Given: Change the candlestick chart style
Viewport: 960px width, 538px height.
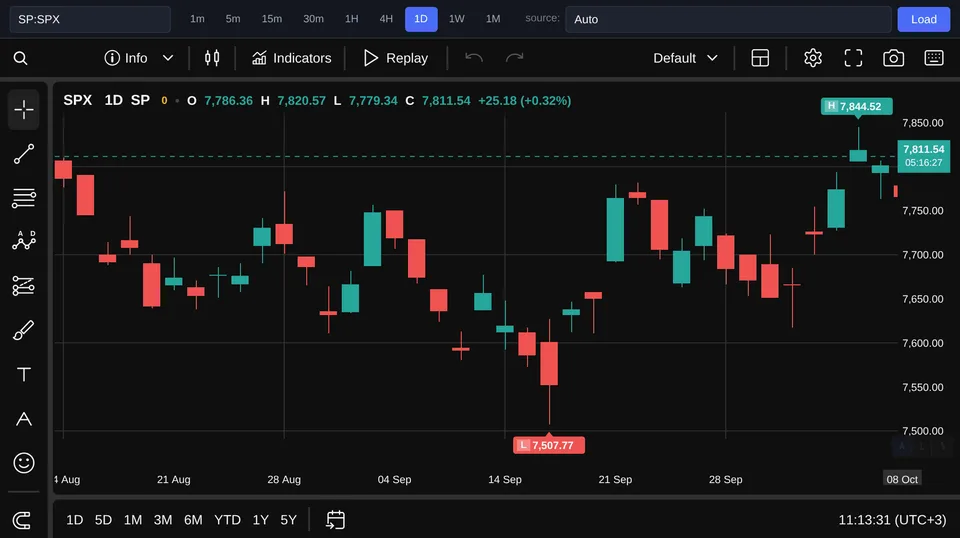Looking at the screenshot, I should [212, 58].
